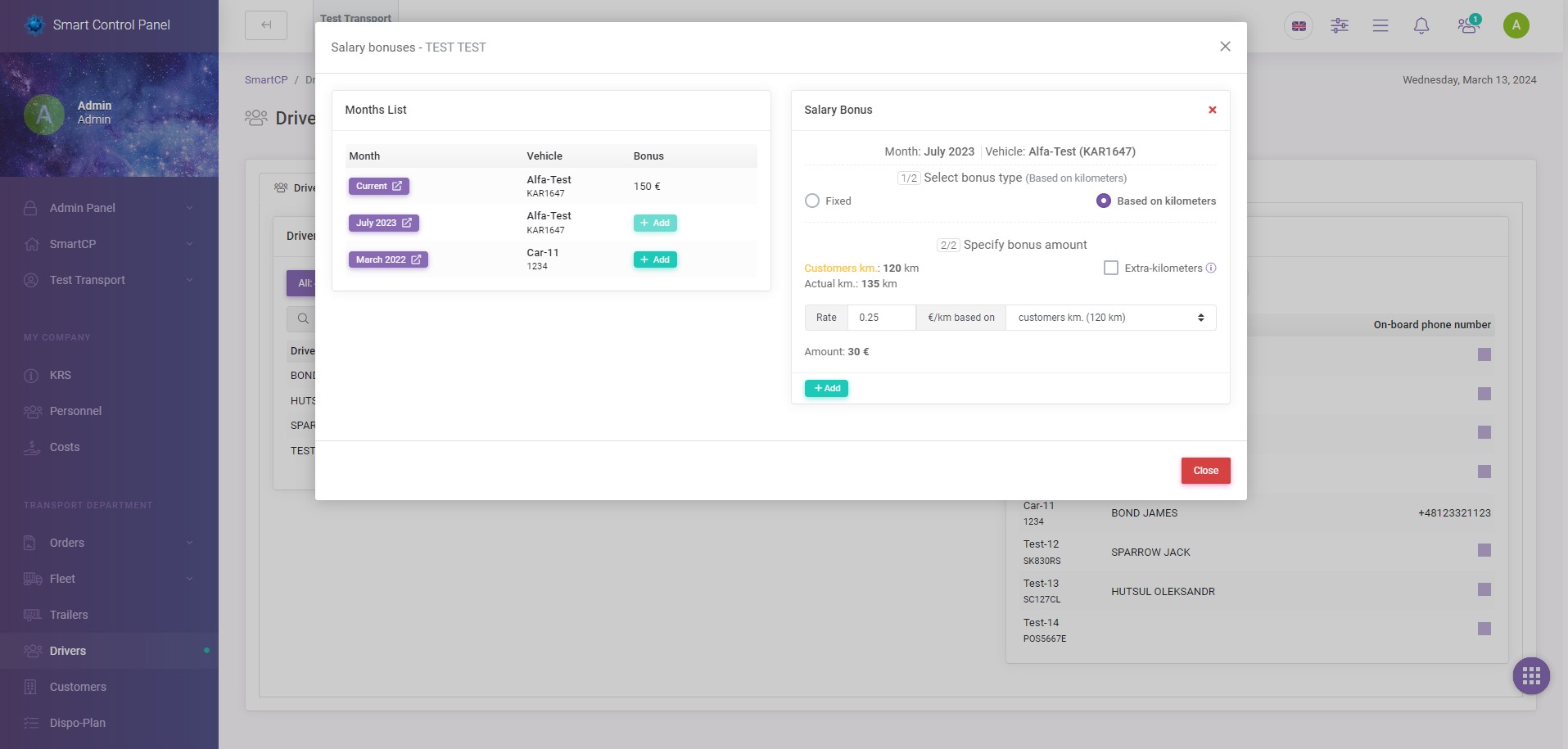This screenshot has width=1568, height=749.
Task: Click the Close button in the dialog
Action: [1204, 470]
